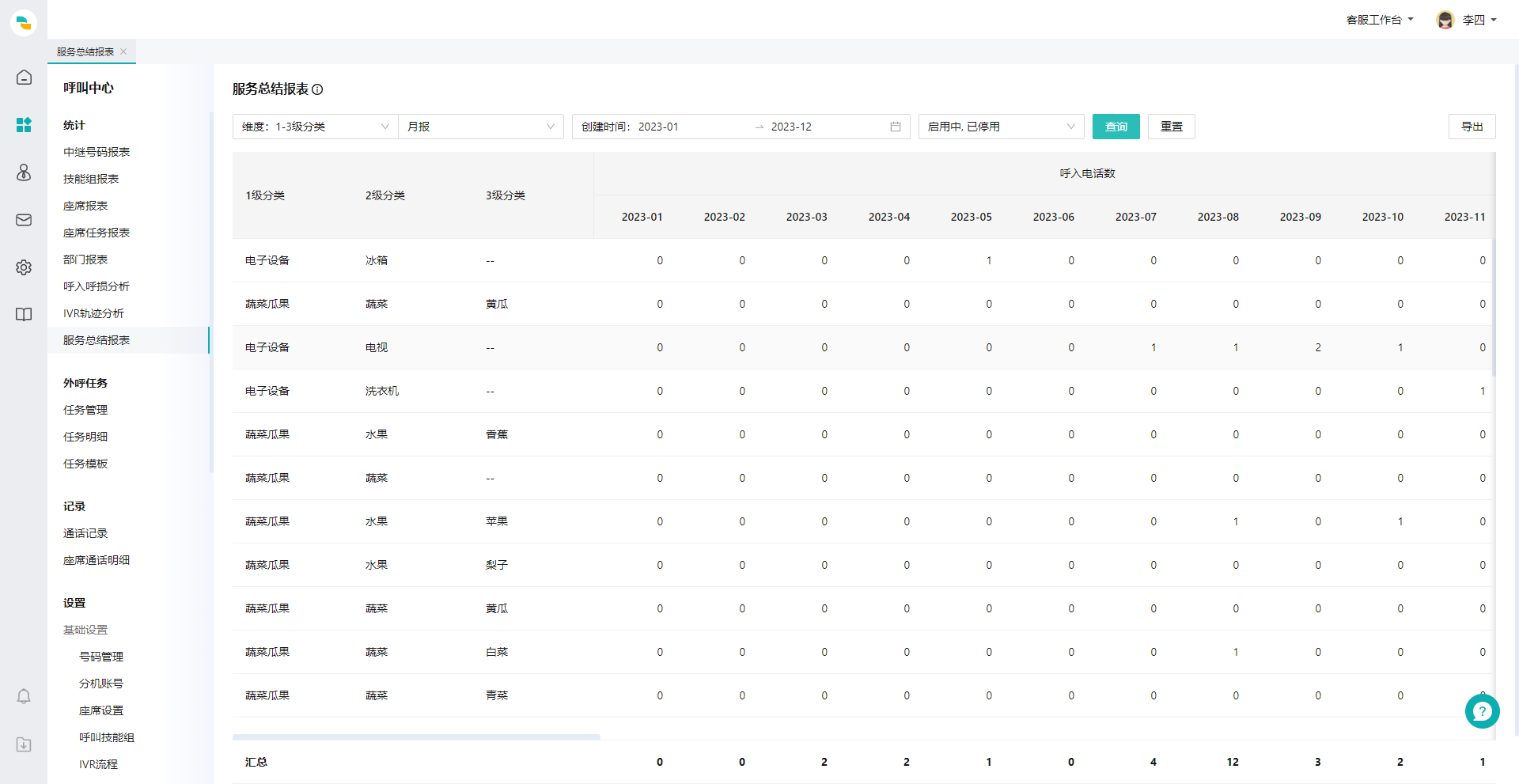Open the dashboard grid icon in sidebar
The image size is (1519, 784).
tap(24, 125)
